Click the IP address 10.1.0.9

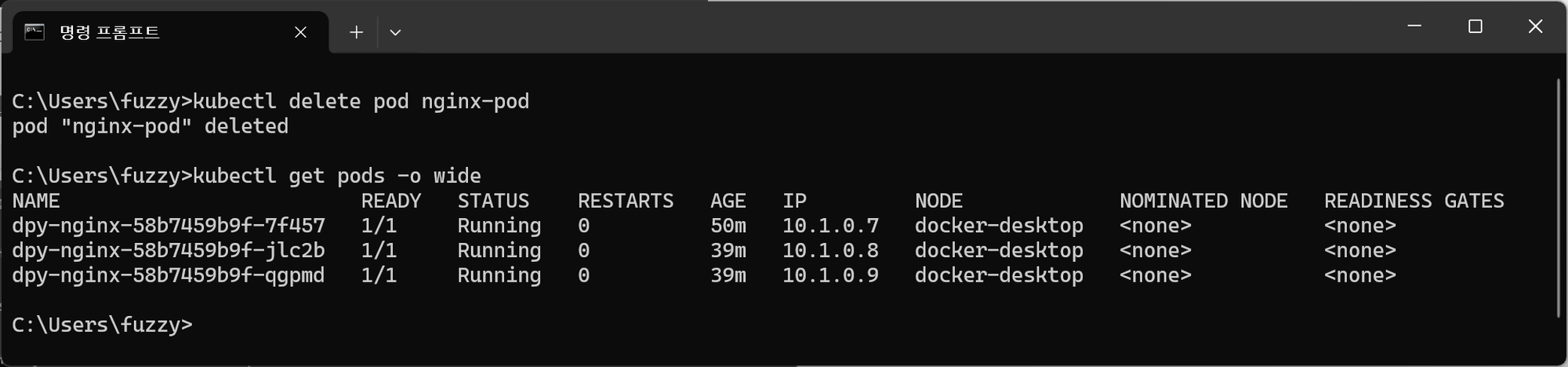pyautogui.click(x=830, y=275)
